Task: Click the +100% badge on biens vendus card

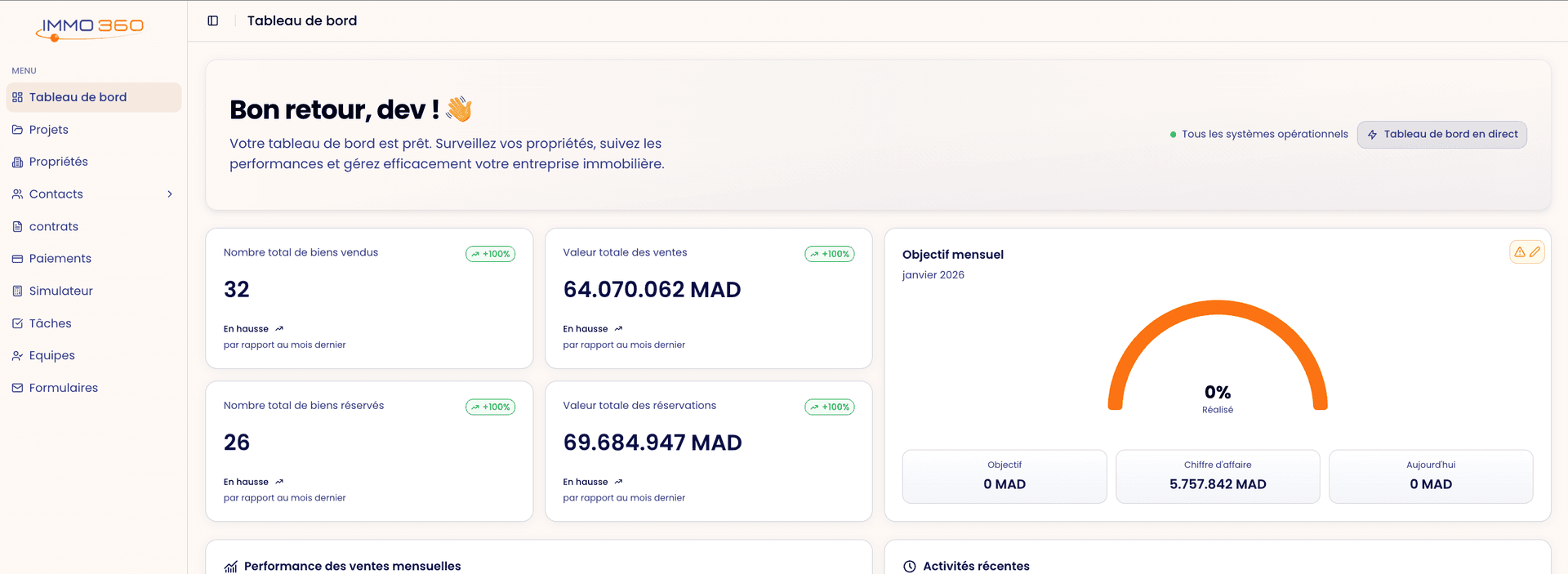Action: 490,254
